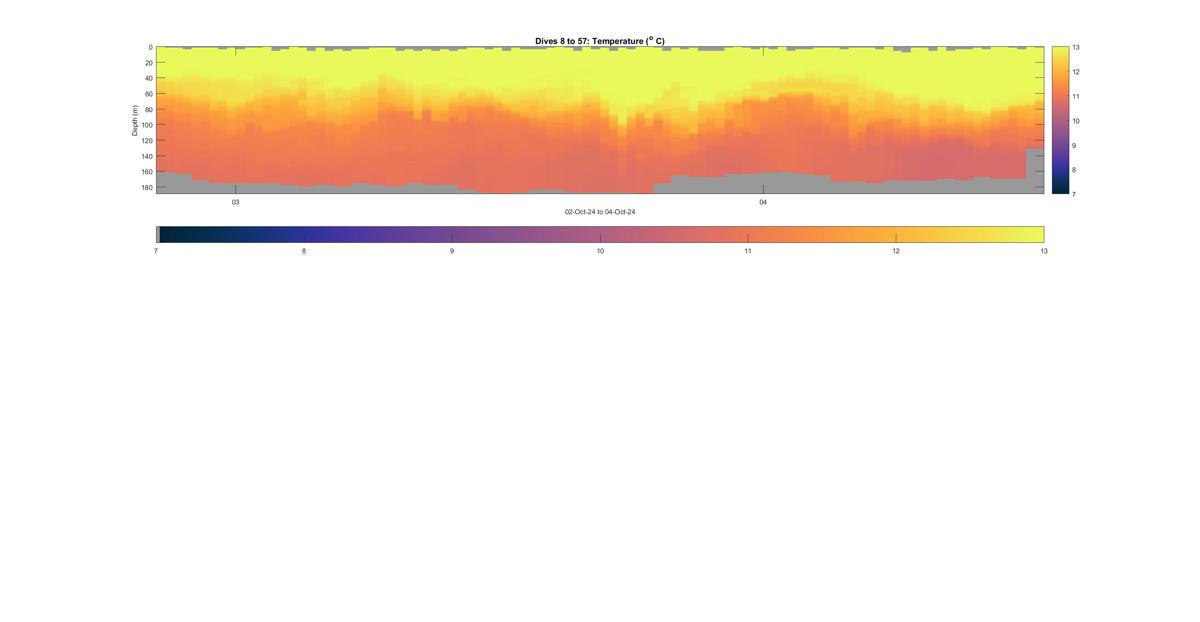Image resolution: width=1200 pixels, height=622 pixels.
Task: Select '12' on the vertical colorbar
Action: point(1076,72)
